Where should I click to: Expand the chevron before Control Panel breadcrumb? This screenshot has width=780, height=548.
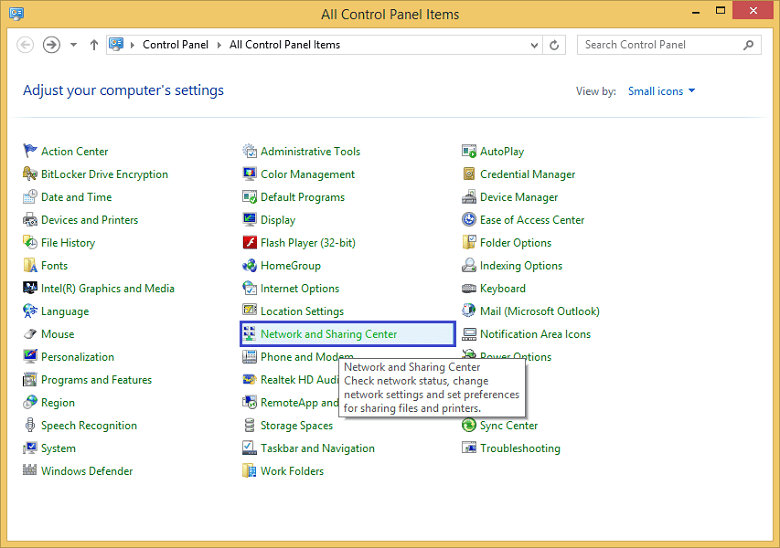point(132,45)
